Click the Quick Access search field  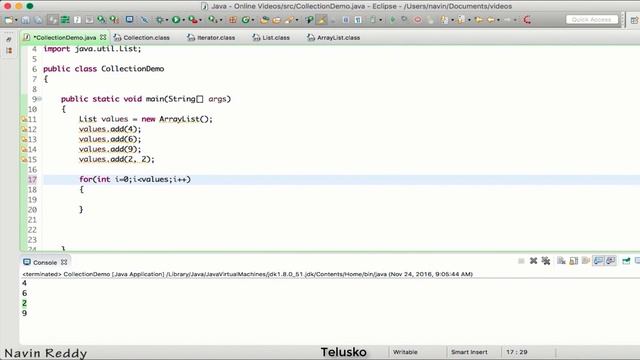point(592,20)
